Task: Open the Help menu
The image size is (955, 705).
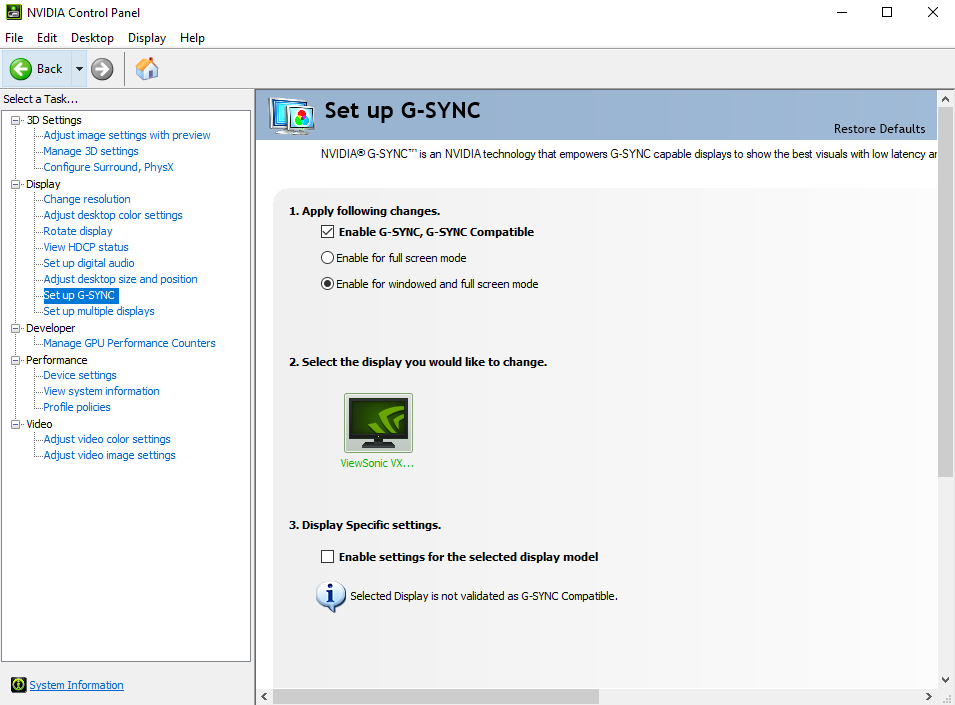Action: click(x=192, y=38)
